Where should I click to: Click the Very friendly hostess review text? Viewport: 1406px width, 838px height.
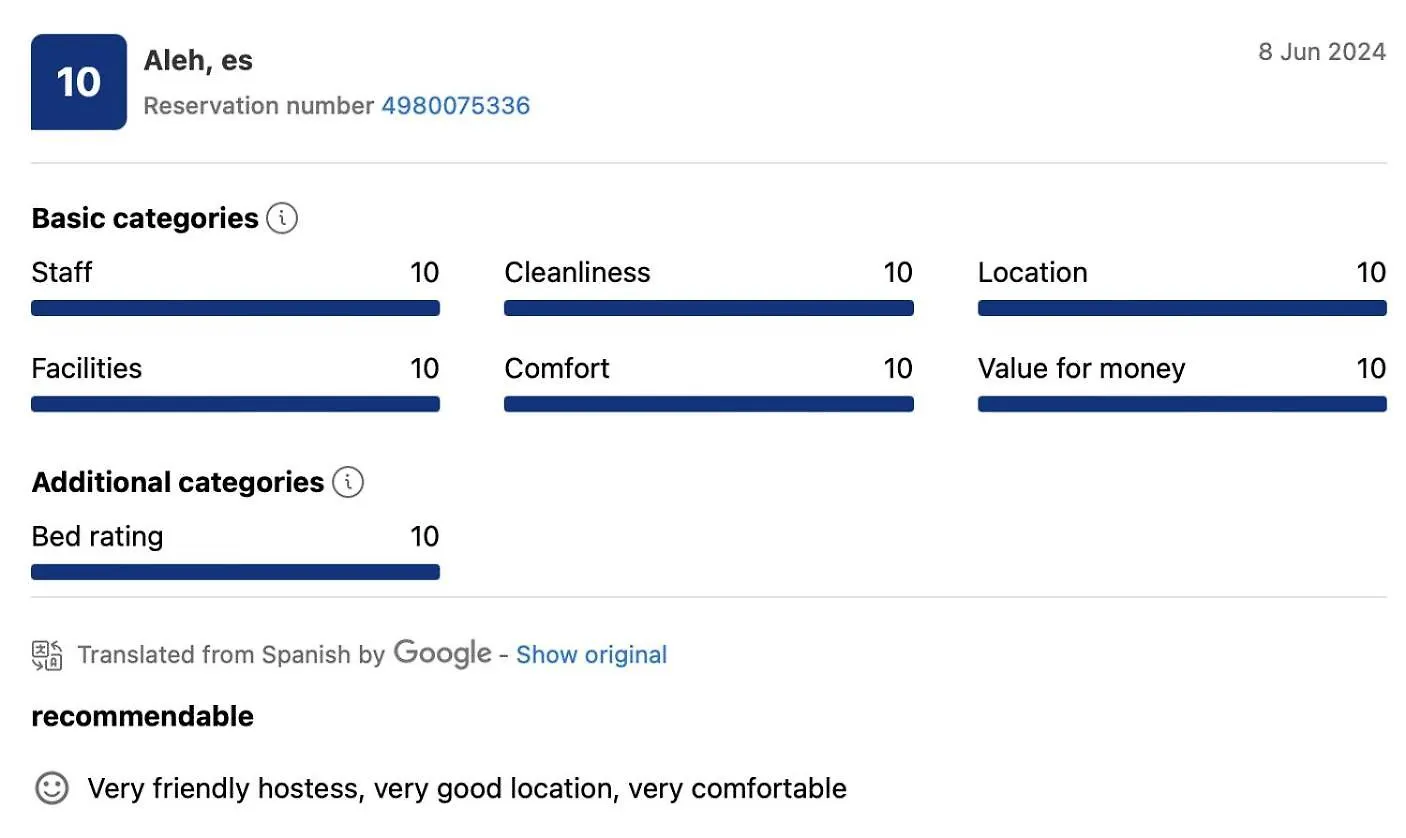coord(467,788)
